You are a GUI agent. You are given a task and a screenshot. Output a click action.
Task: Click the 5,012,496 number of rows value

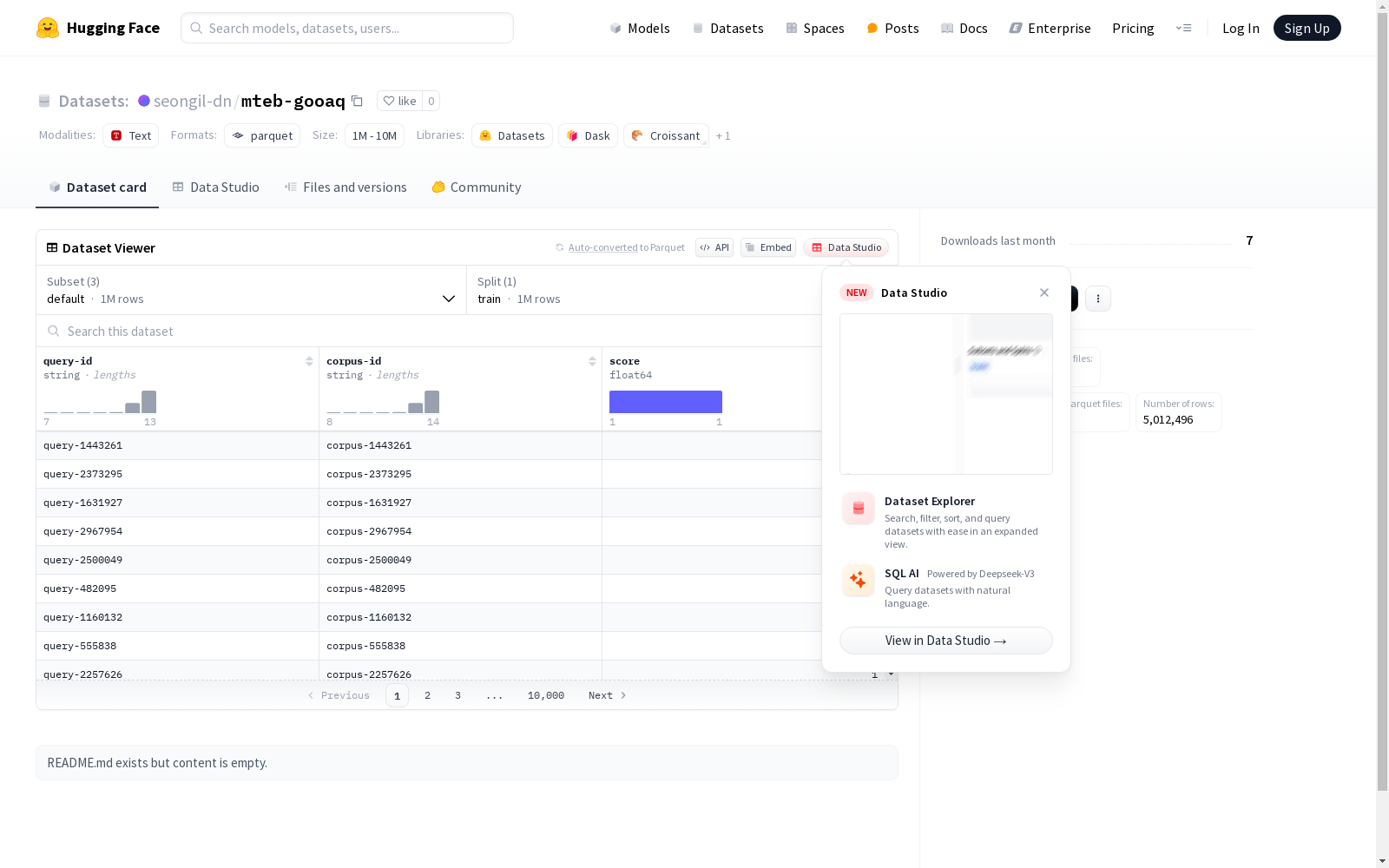(1168, 420)
